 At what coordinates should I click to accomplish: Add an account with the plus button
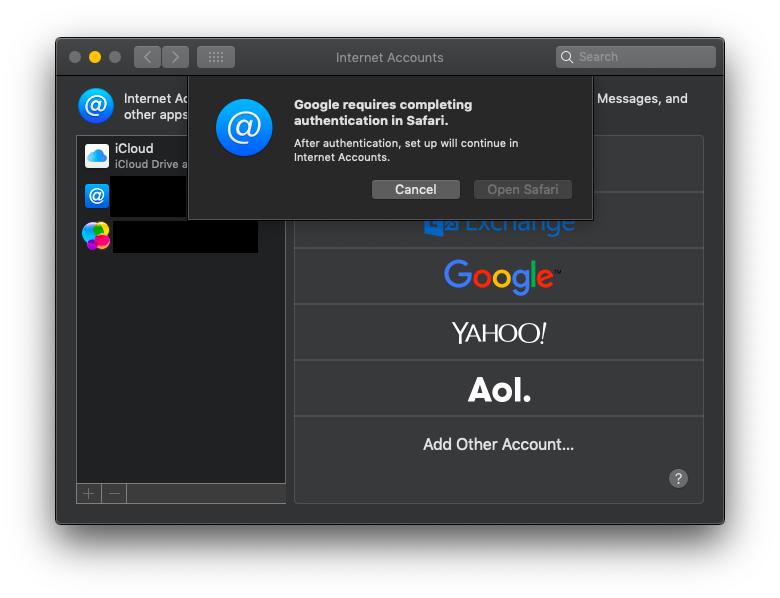(89, 494)
